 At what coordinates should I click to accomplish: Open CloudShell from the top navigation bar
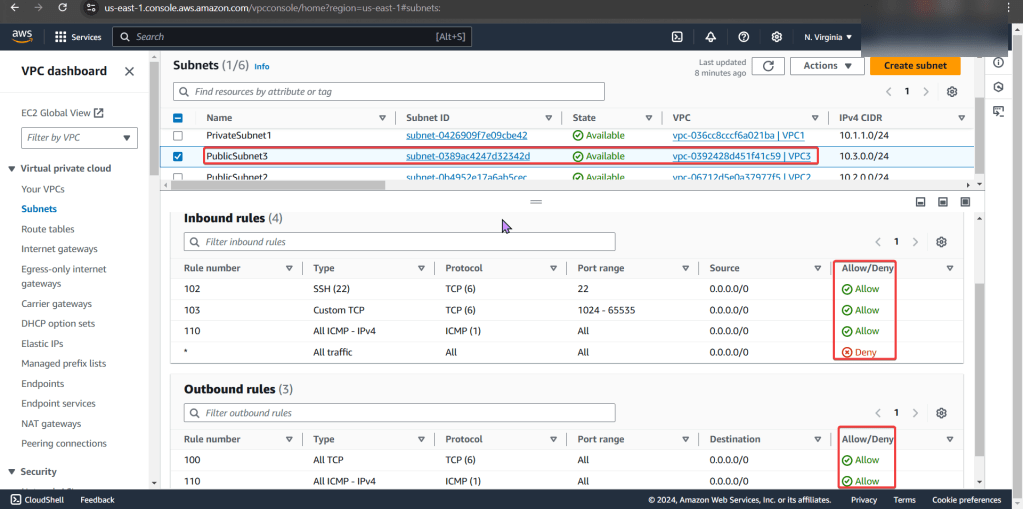tap(677, 37)
